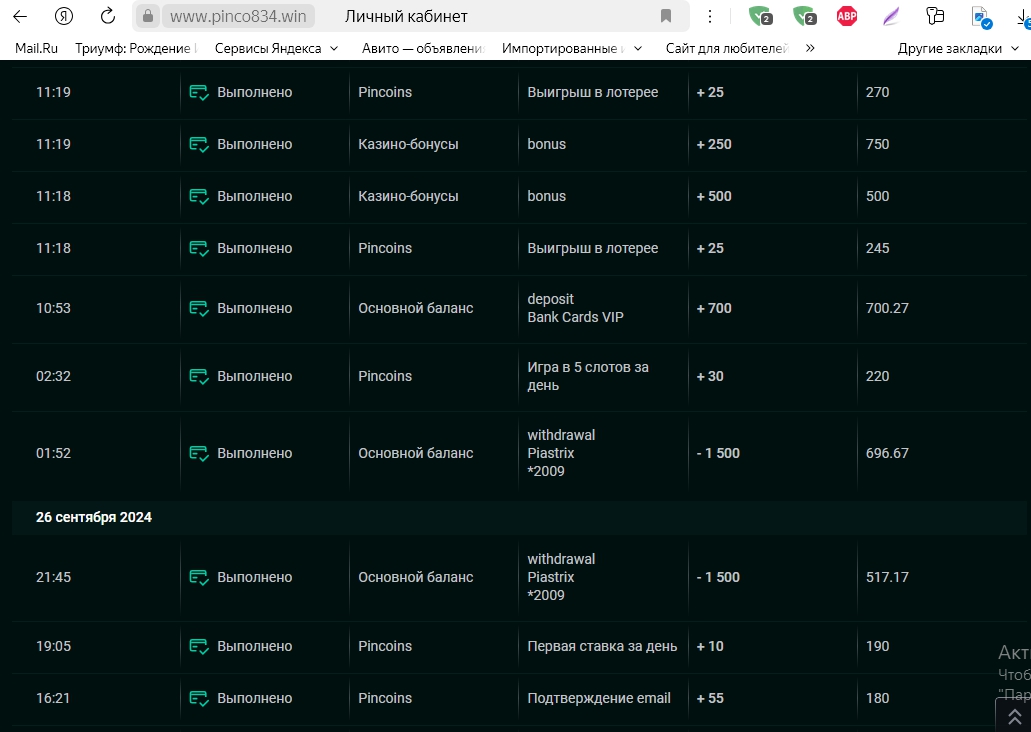
Task: Click the 750 balance value
Action: (877, 144)
